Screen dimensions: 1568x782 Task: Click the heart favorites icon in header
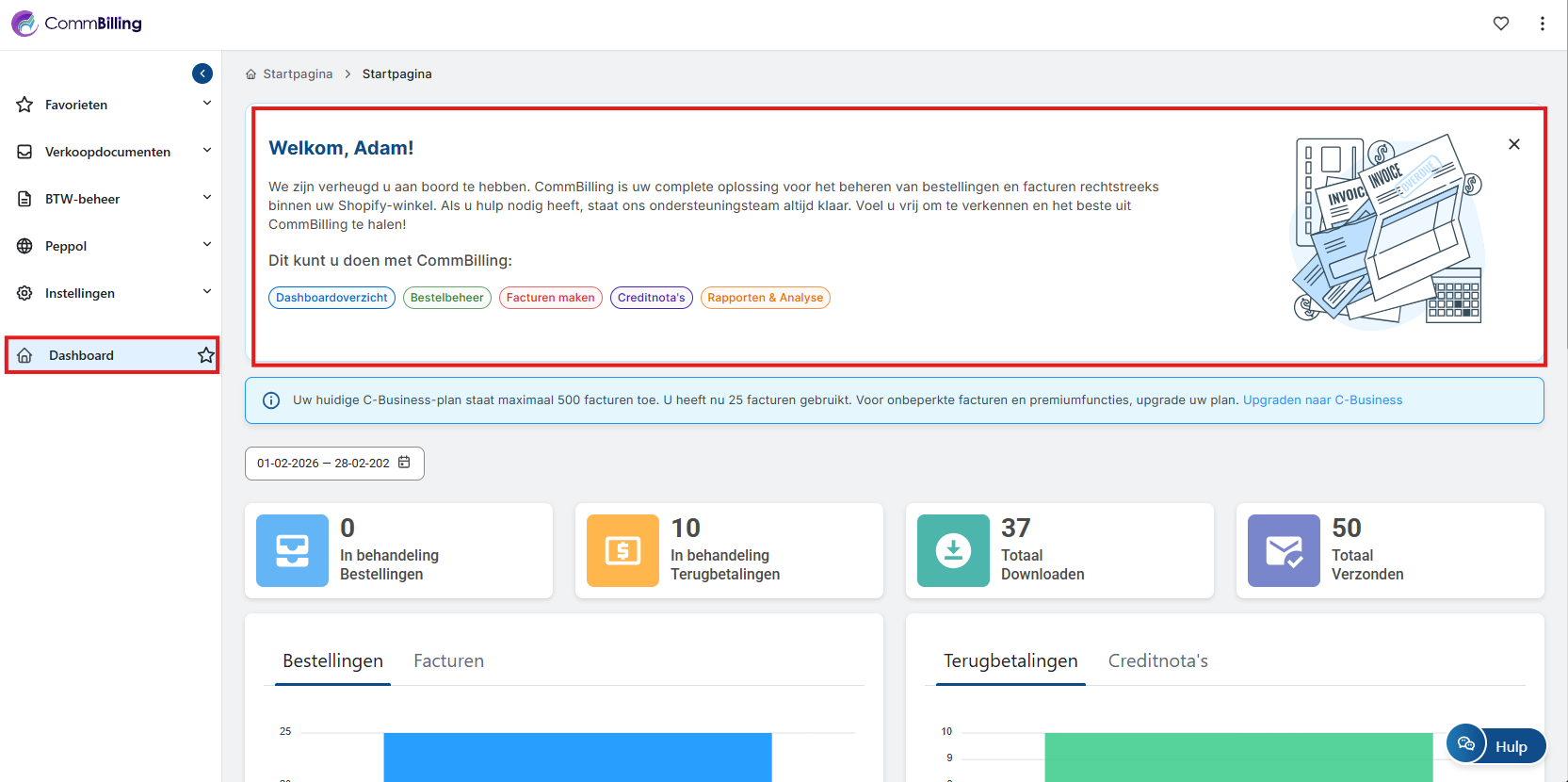point(1501,24)
